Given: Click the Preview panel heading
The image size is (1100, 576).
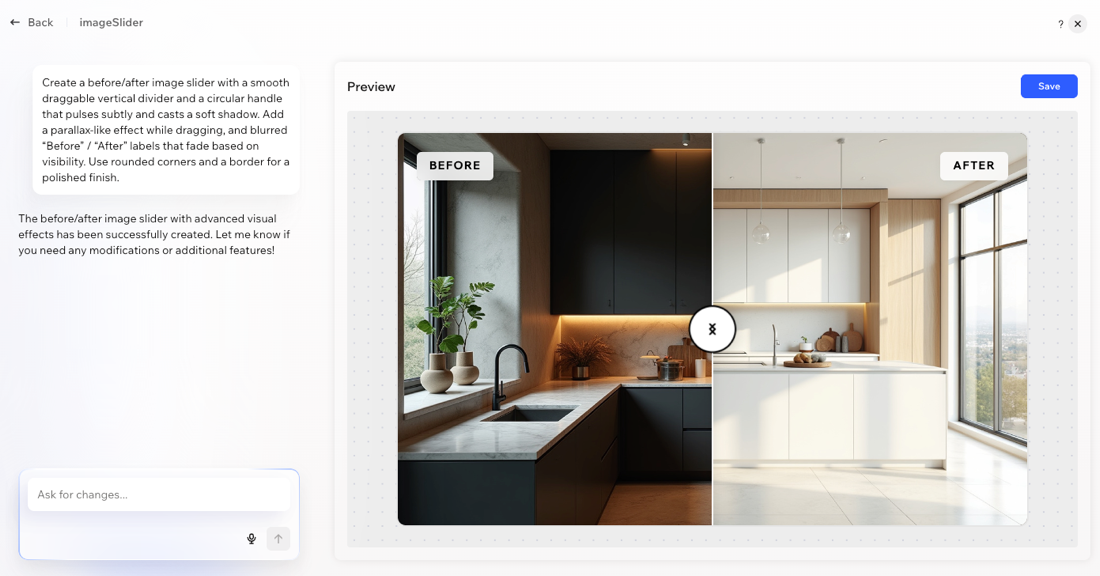Looking at the screenshot, I should (371, 87).
